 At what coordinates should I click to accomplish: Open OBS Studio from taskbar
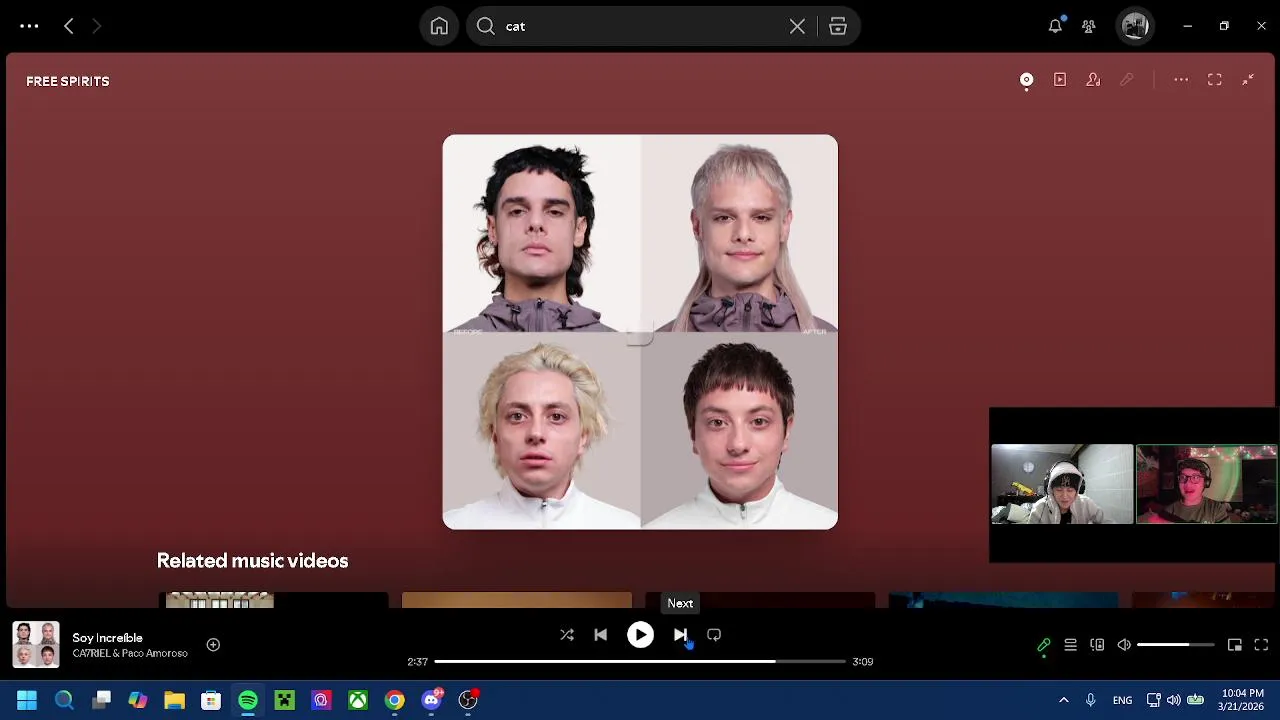468,700
